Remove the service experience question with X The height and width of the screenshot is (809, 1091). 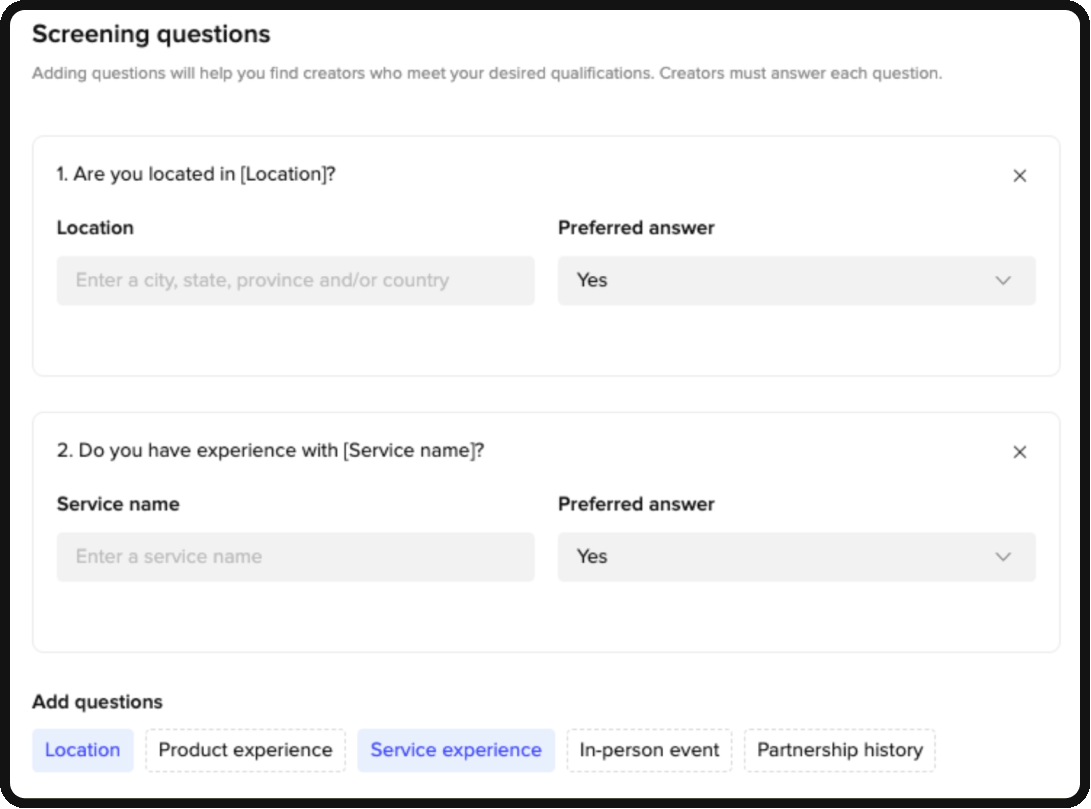[x=1019, y=452]
